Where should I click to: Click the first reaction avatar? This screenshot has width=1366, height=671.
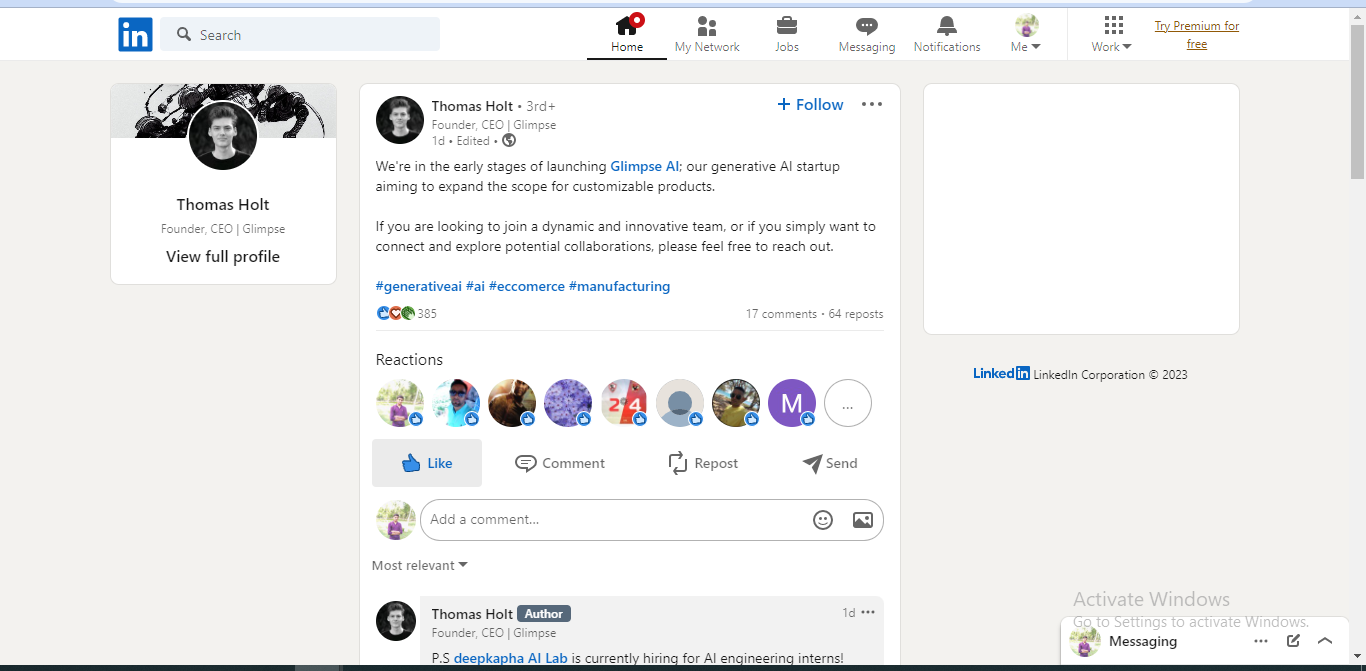[x=400, y=403]
